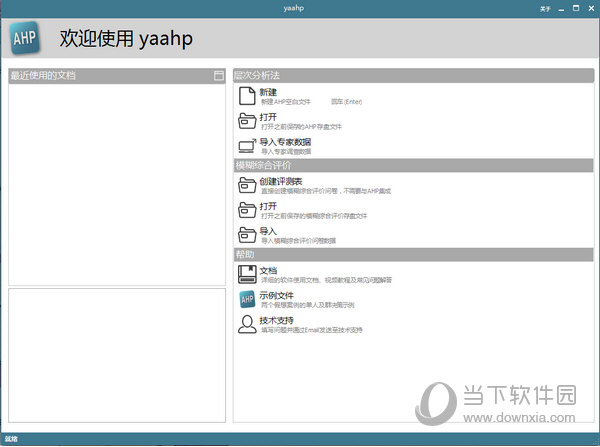Click the new blank AHP file icon
Image resolution: width=600 pixels, height=447 pixels.
[247, 96]
